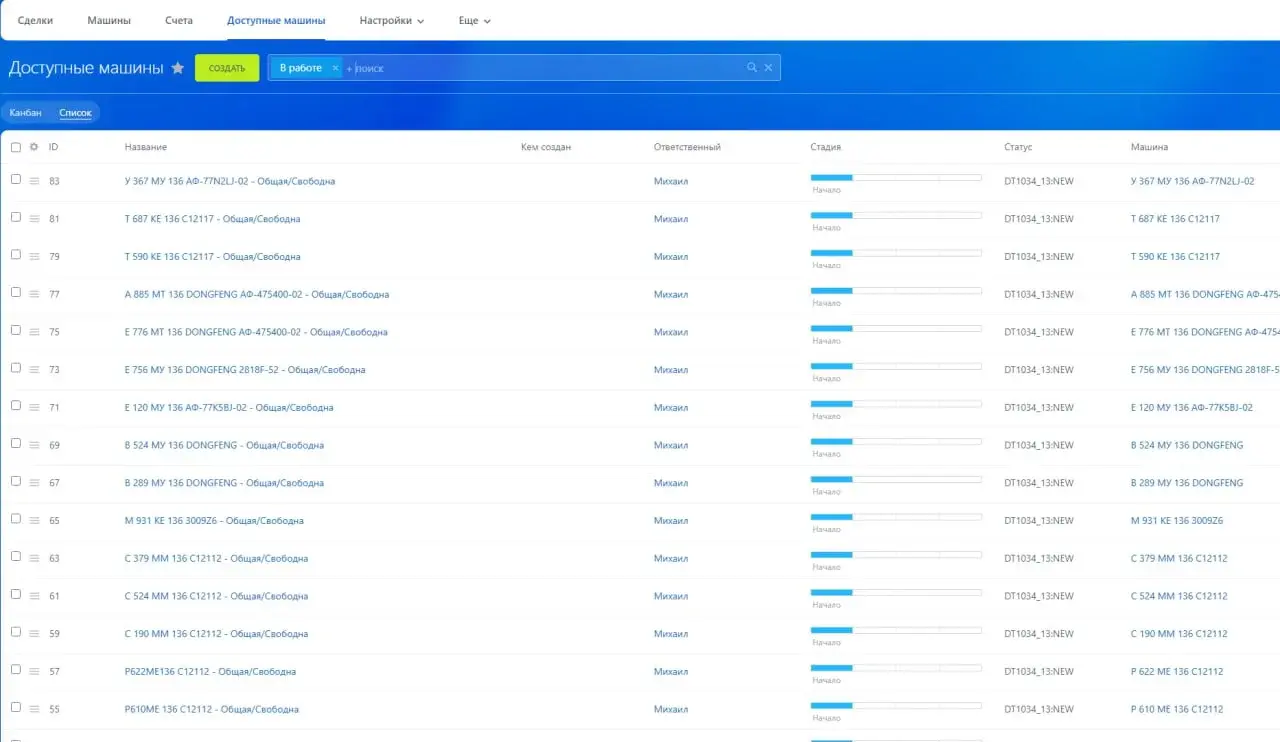
Task: Sort by the Название column header
Action: [x=146, y=147]
